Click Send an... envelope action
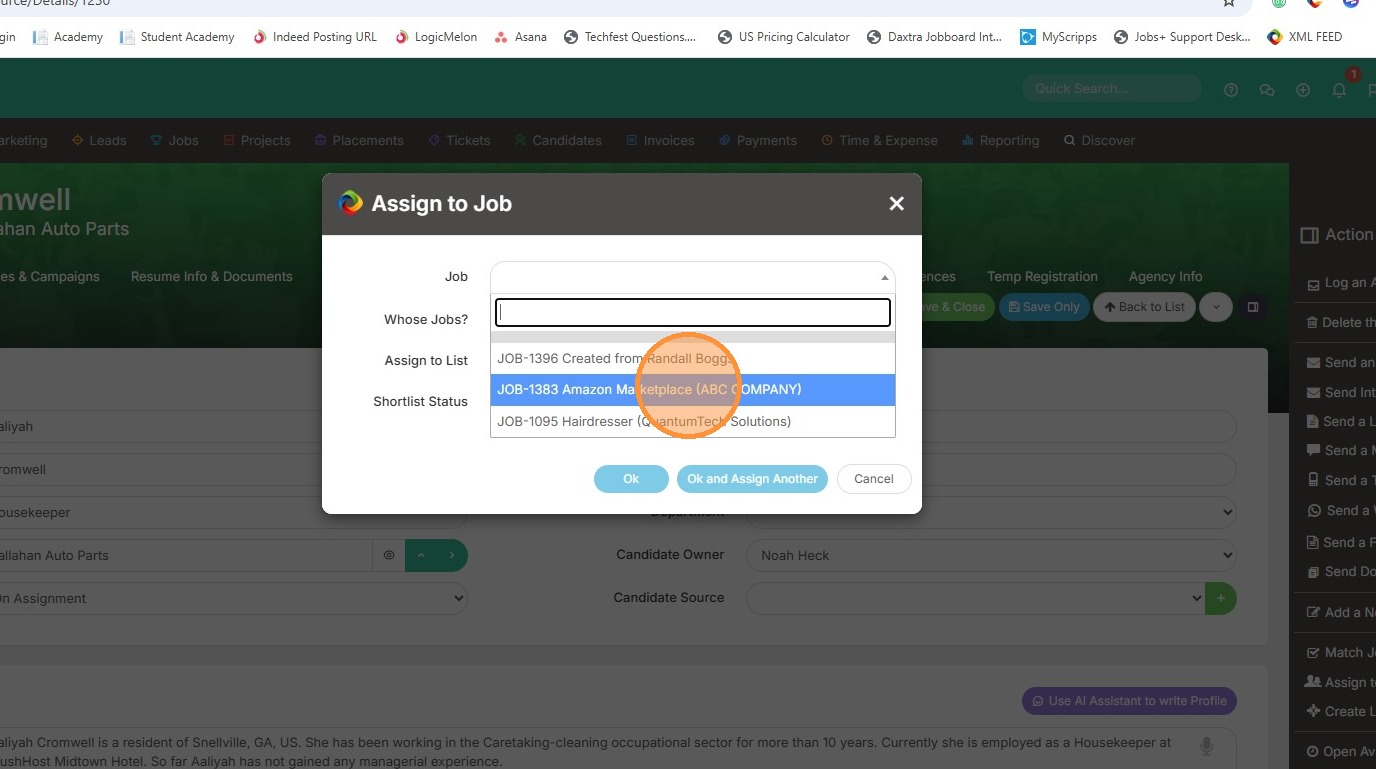This screenshot has height=769, width=1376. (x=1341, y=362)
